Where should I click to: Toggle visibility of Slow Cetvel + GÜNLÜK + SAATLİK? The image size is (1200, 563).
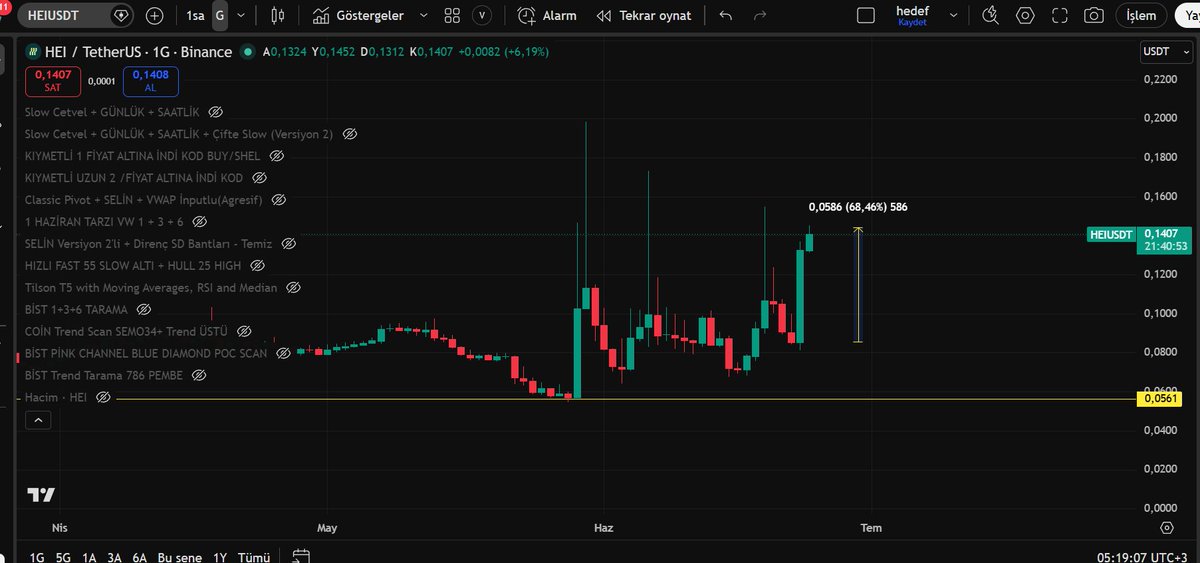click(x=215, y=112)
